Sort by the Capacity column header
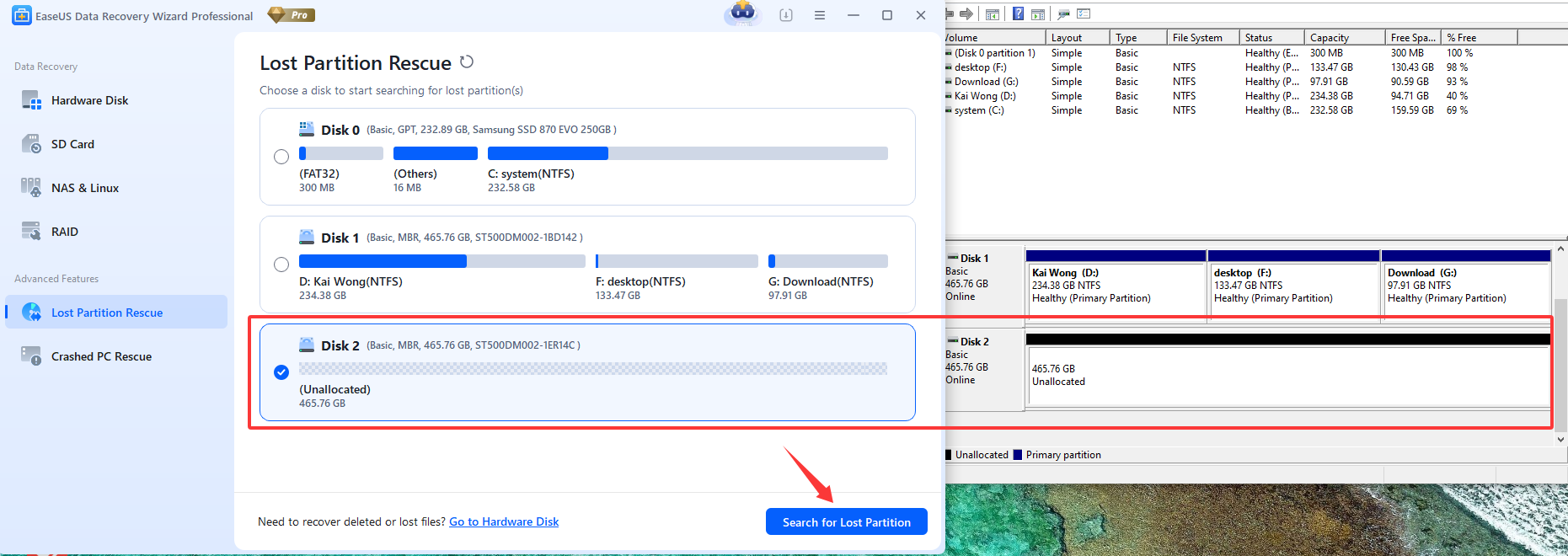The image size is (1568, 556). [x=1330, y=38]
